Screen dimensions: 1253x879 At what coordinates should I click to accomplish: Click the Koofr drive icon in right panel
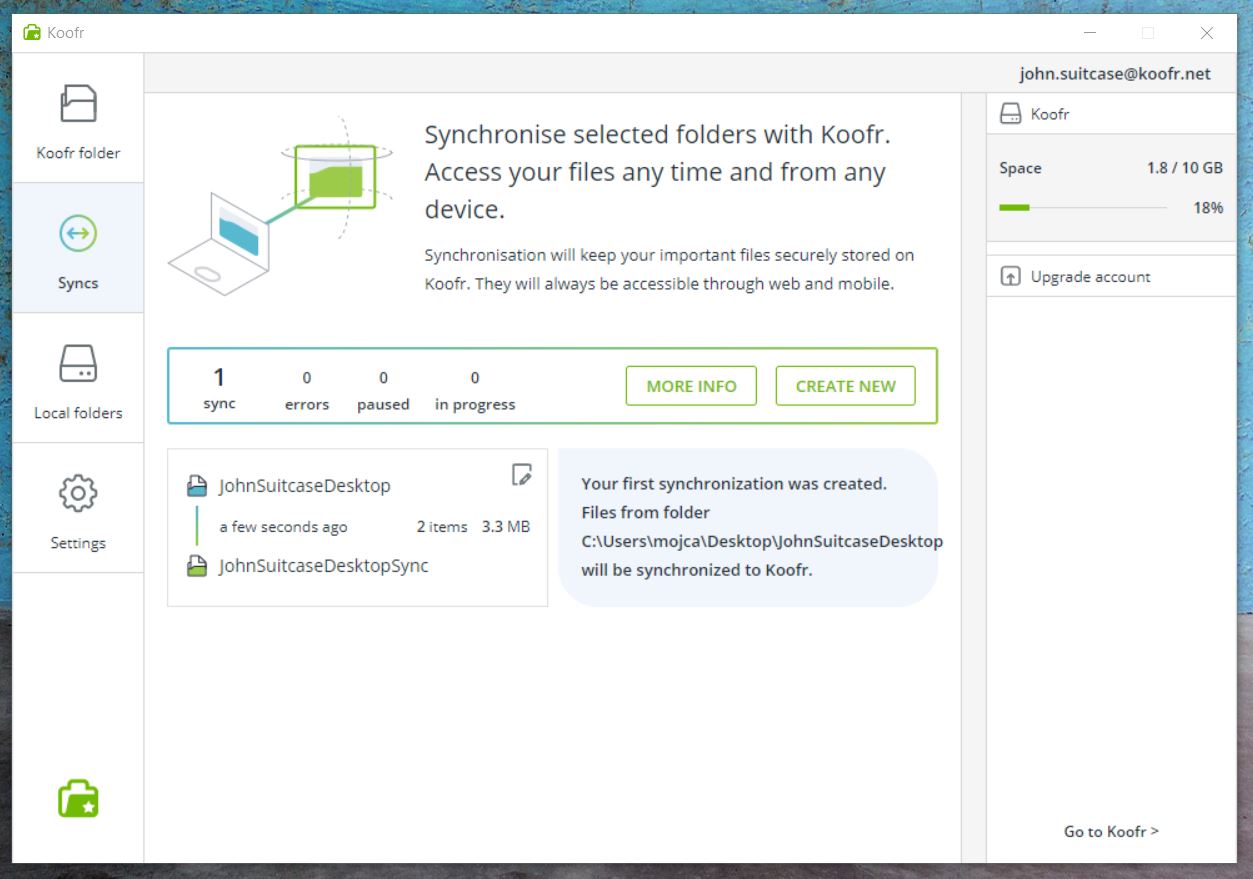(x=1010, y=114)
